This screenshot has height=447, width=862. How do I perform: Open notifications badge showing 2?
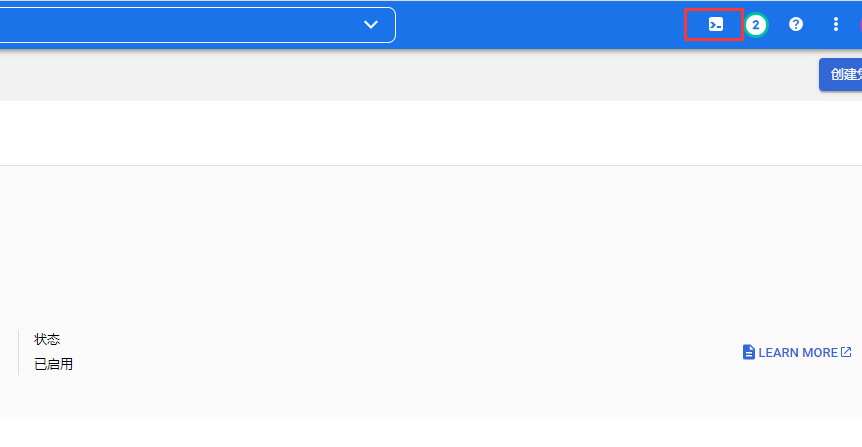(x=756, y=25)
